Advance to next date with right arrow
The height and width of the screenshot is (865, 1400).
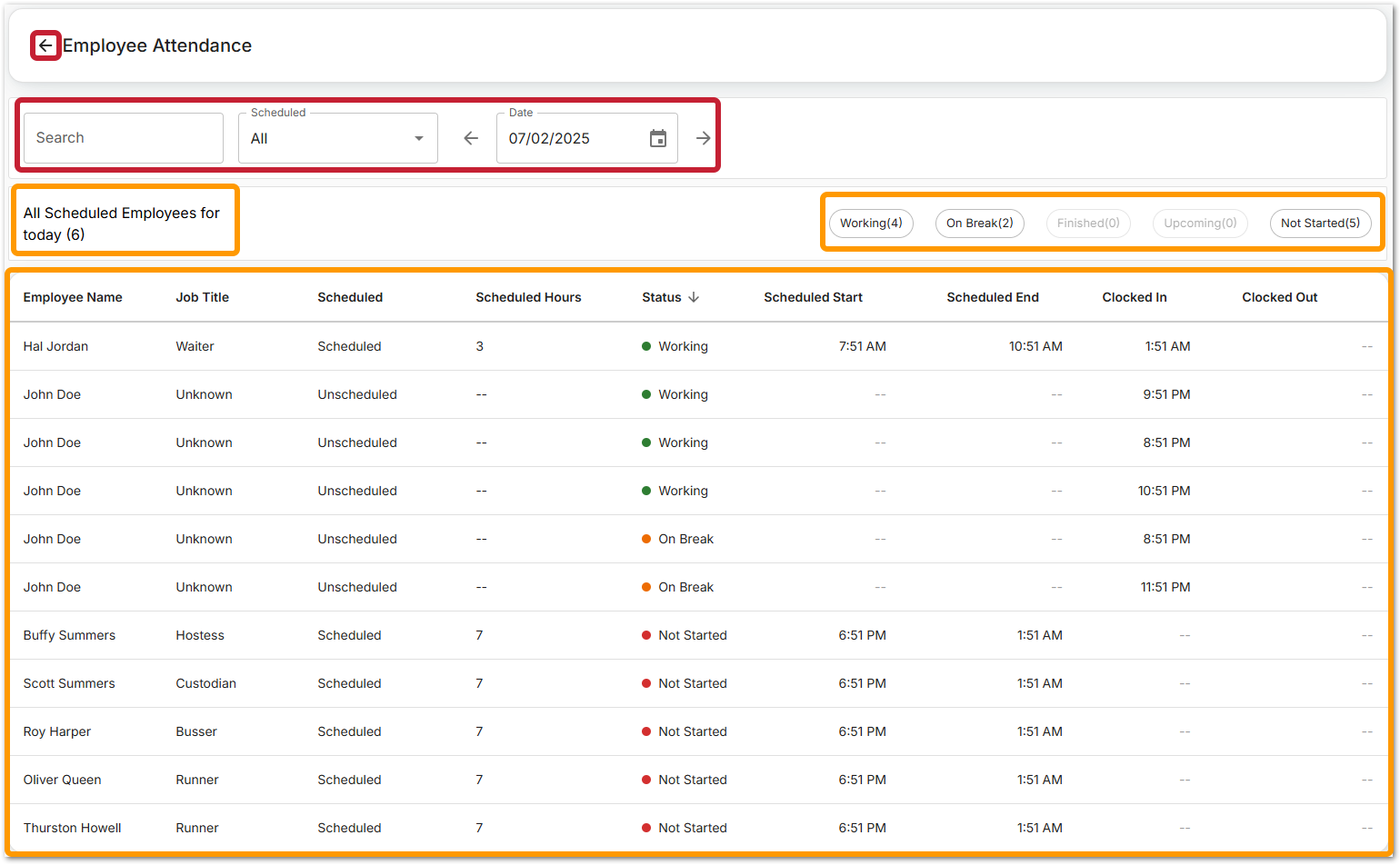pos(703,138)
